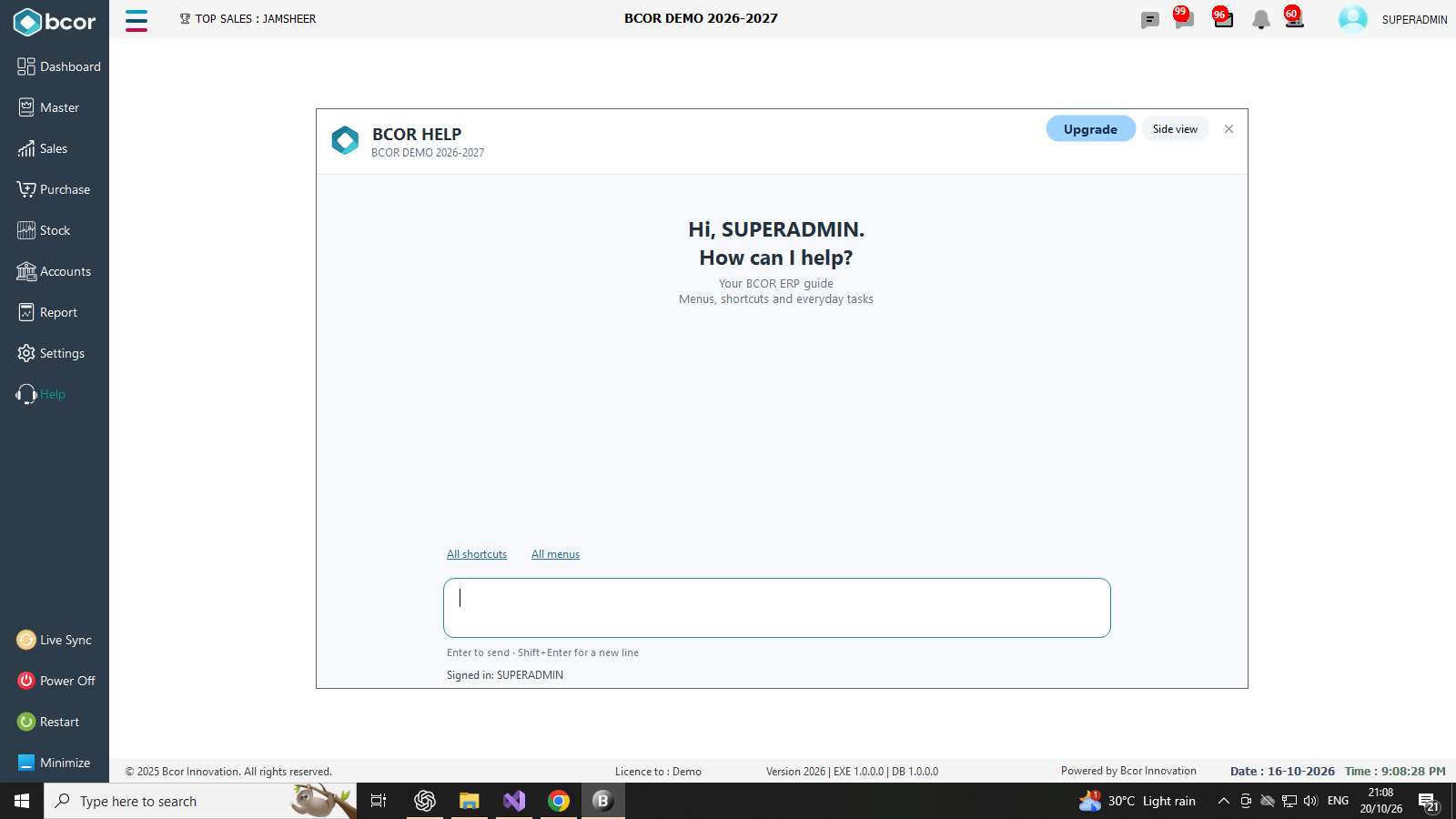1456x819 pixels.
Task: Open the All menus link
Action: pos(555,554)
